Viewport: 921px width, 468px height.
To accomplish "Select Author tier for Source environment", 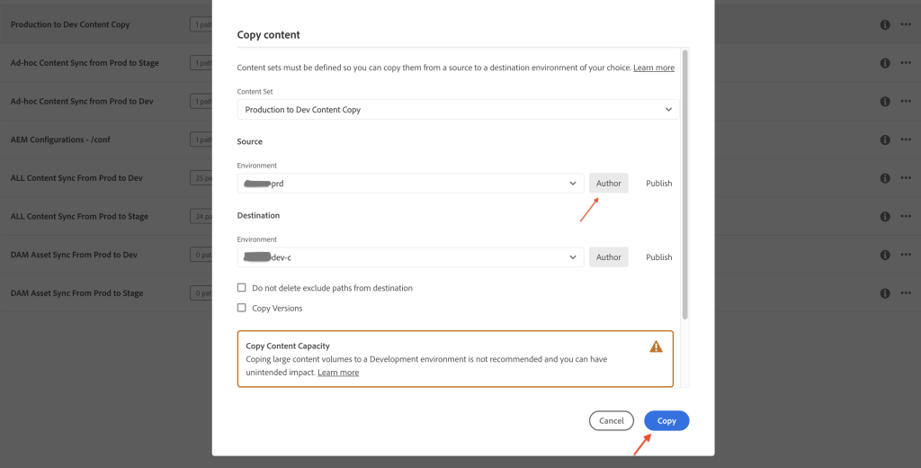I will 609,183.
